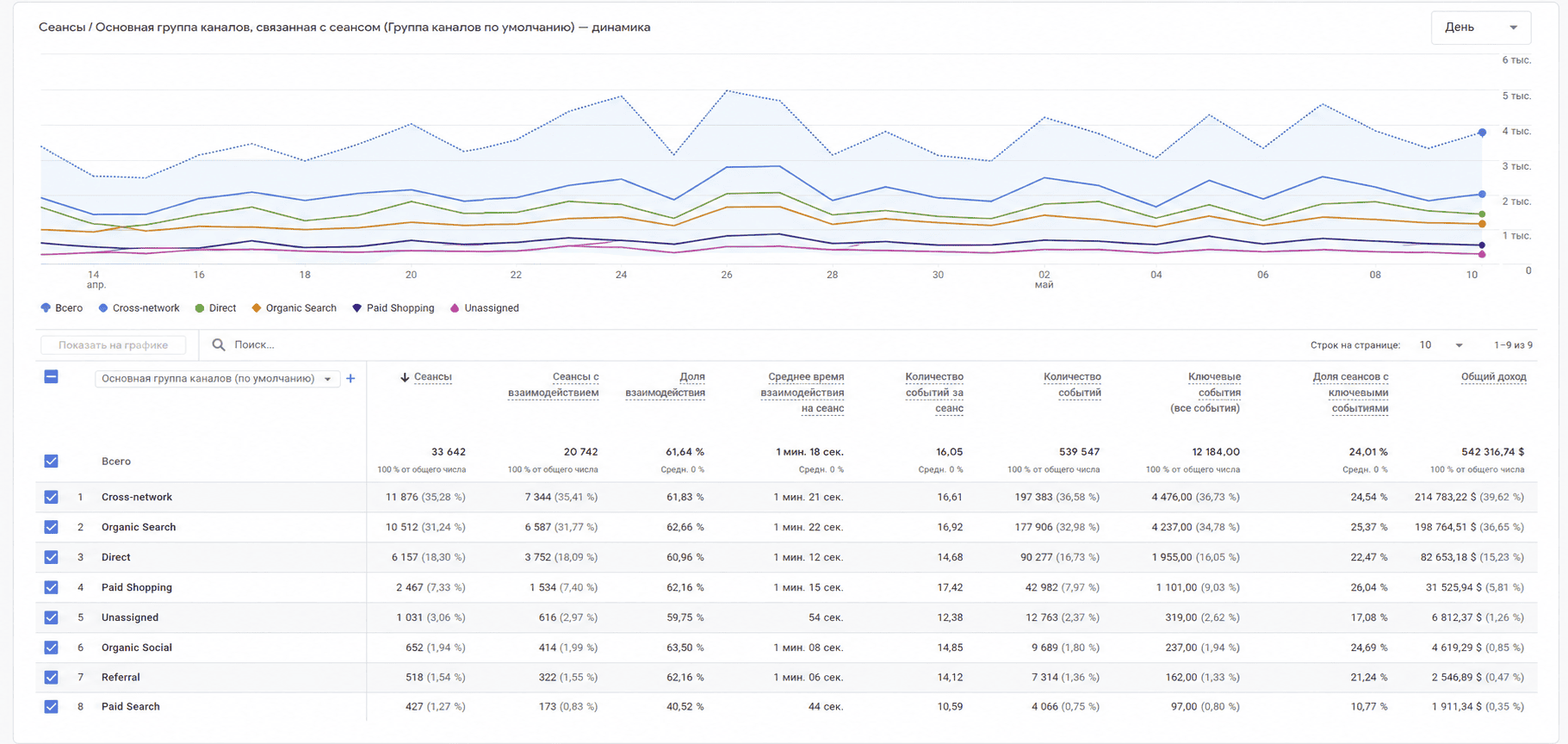Viewport: 1568px width, 744px height.
Task: Open the День granularity dropdown
Action: (x=1480, y=28)
